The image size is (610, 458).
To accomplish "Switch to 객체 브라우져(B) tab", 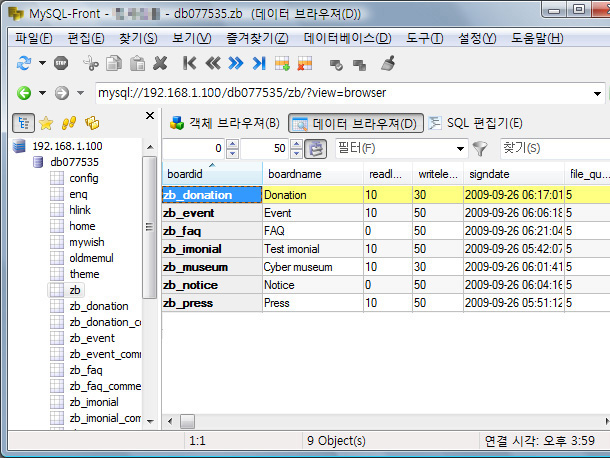I will [224, 123].
